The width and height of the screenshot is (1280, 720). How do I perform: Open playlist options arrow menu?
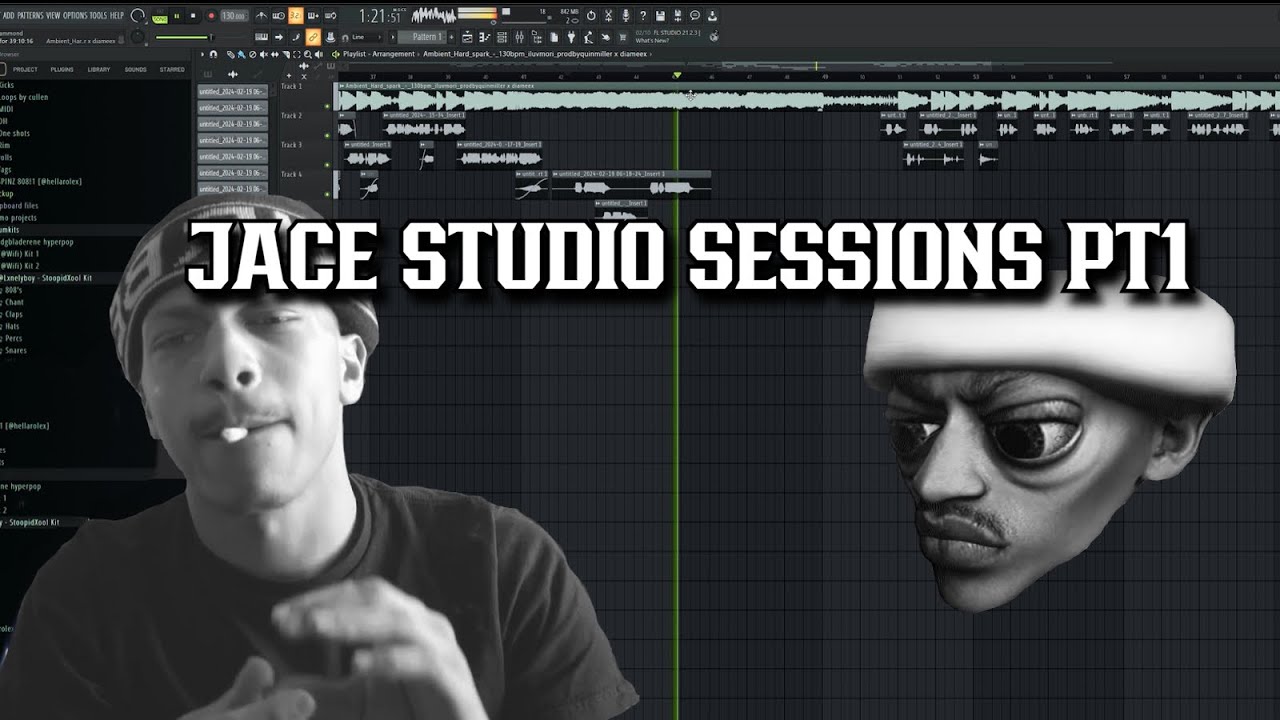click(202, 54)
